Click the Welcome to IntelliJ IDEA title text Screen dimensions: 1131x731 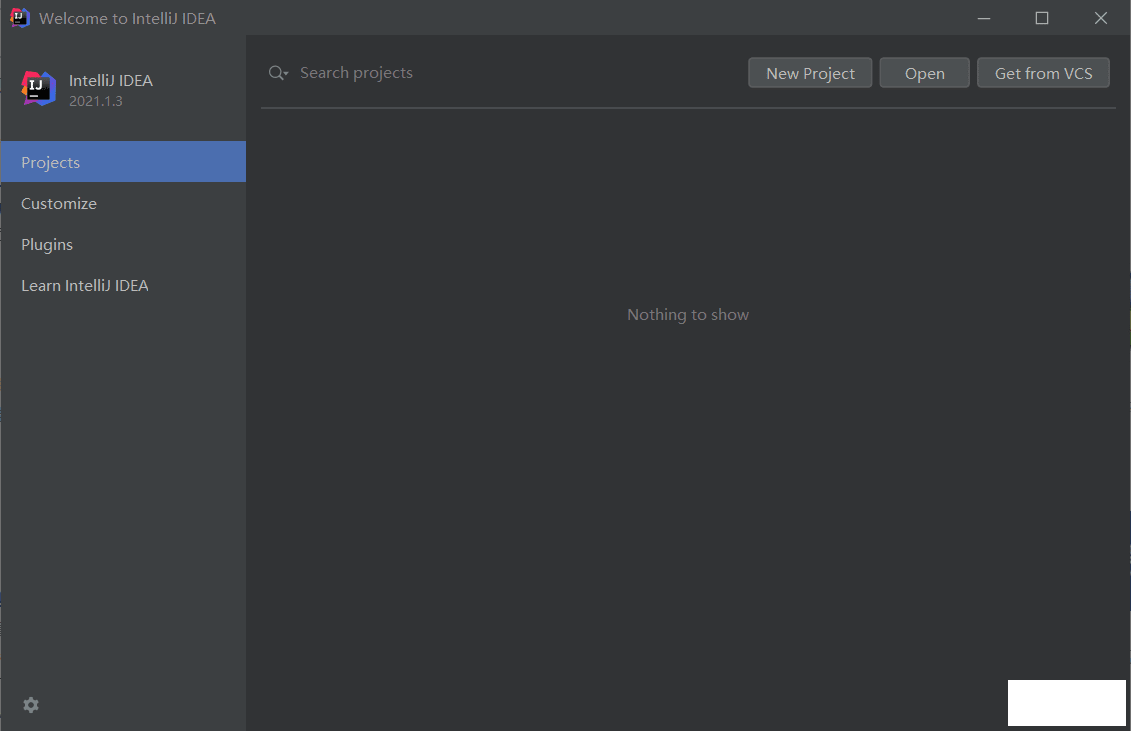[127, 18]
